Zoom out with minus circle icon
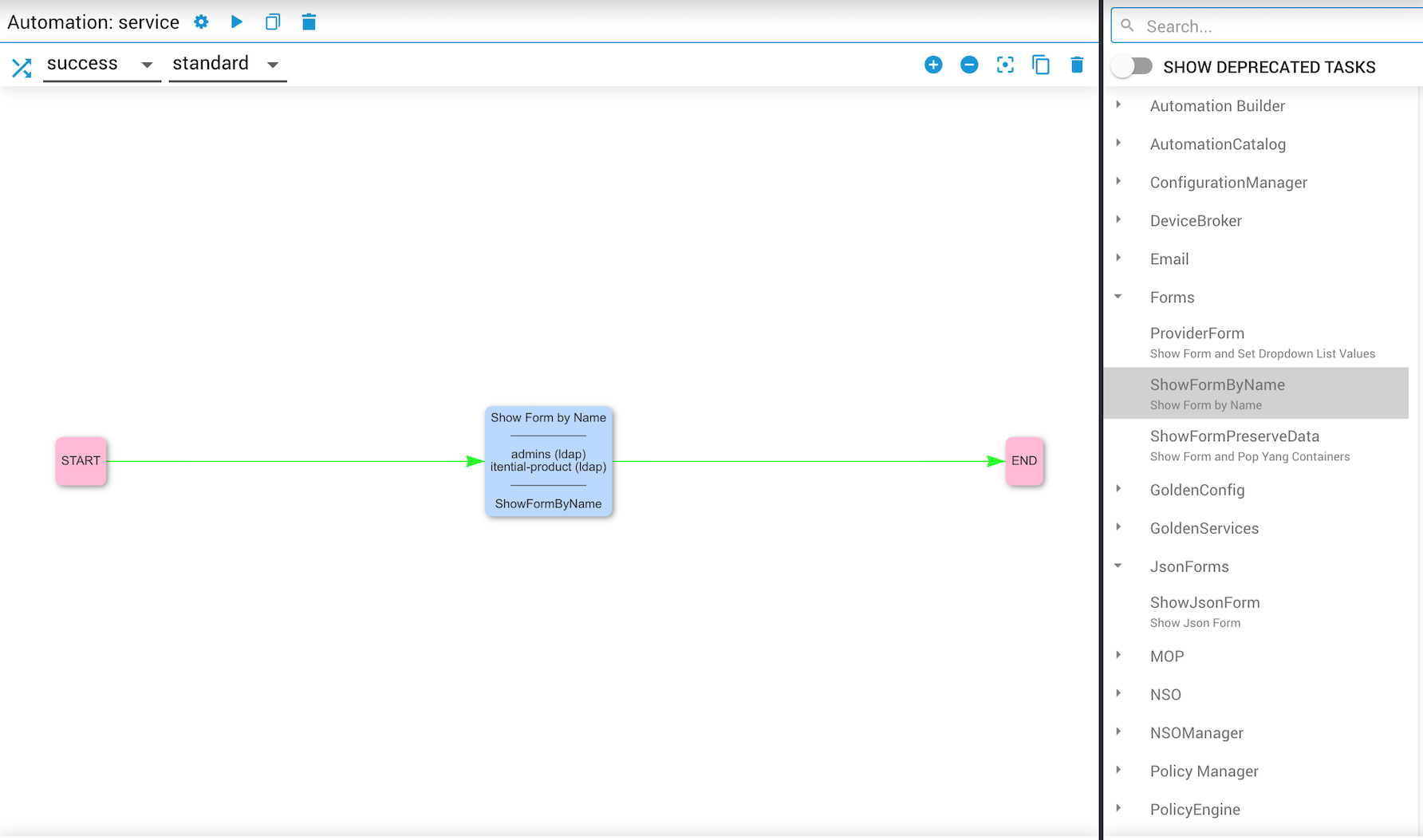 (969, 65)
